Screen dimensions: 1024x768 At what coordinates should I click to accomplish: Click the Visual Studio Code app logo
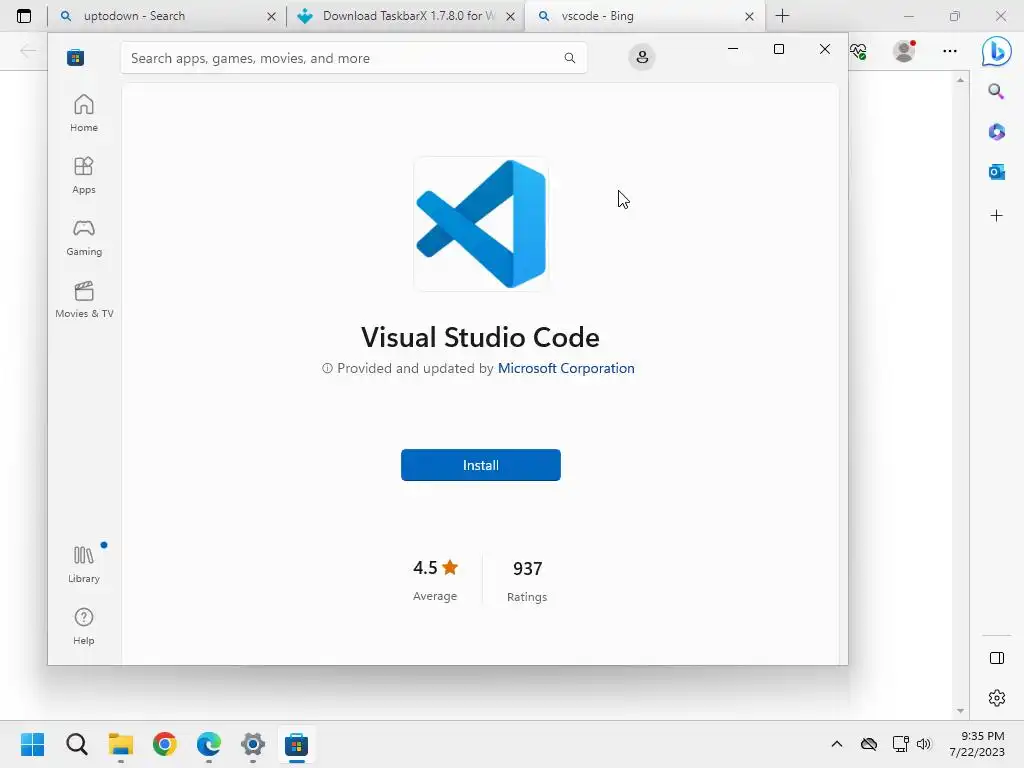(x=481, y=224)
